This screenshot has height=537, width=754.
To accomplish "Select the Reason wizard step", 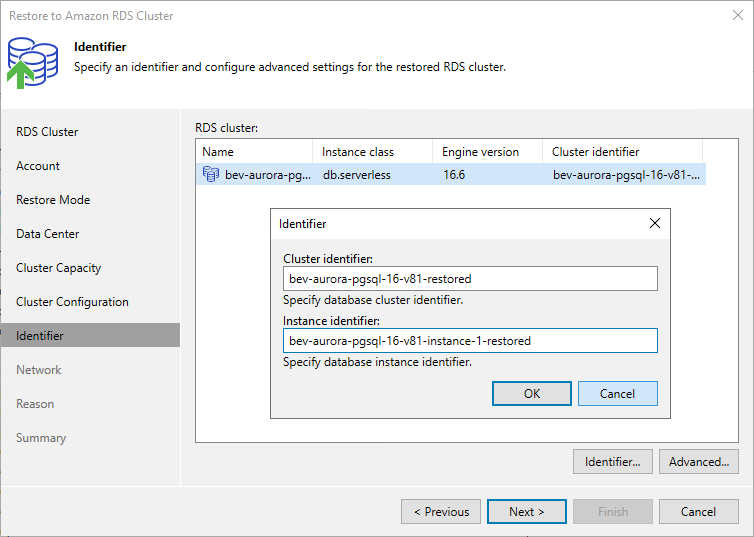I will tap(35, 404).
